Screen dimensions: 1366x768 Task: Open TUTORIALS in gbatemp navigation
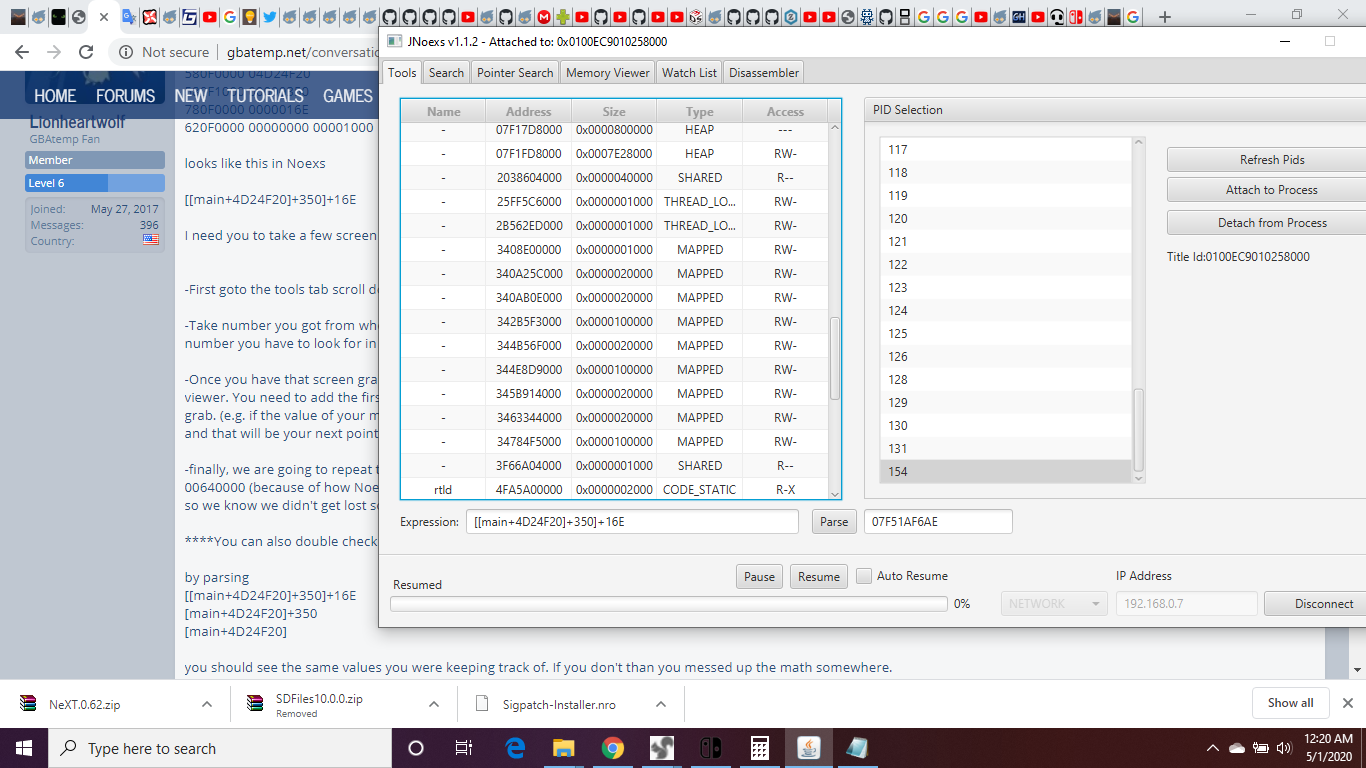pos(265,96)
